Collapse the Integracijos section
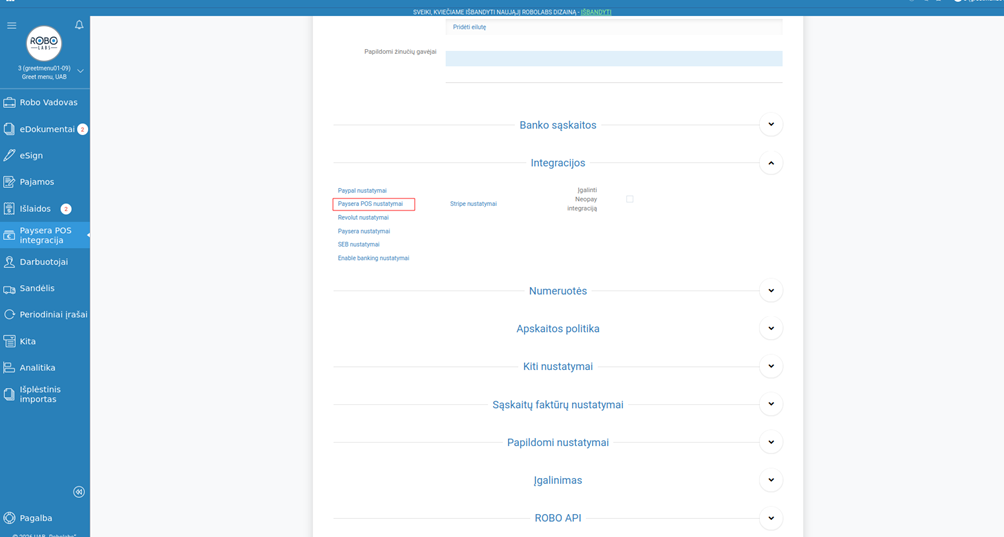1004x537 pixels. click(x=771, y=163)
